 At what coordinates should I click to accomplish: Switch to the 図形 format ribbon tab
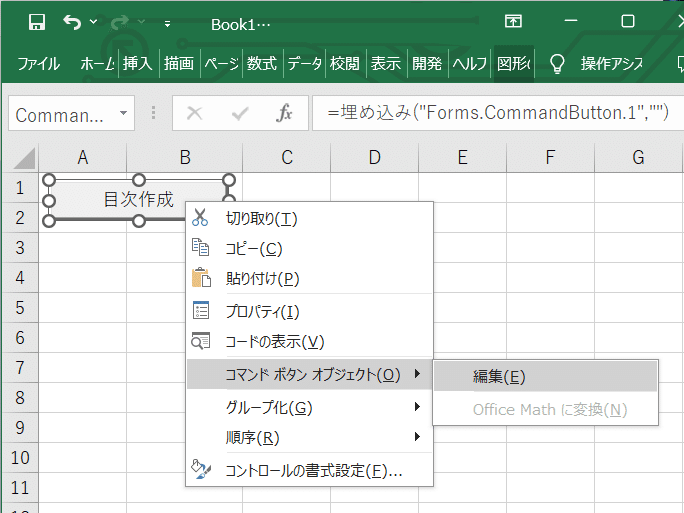(x=514, y=64)
